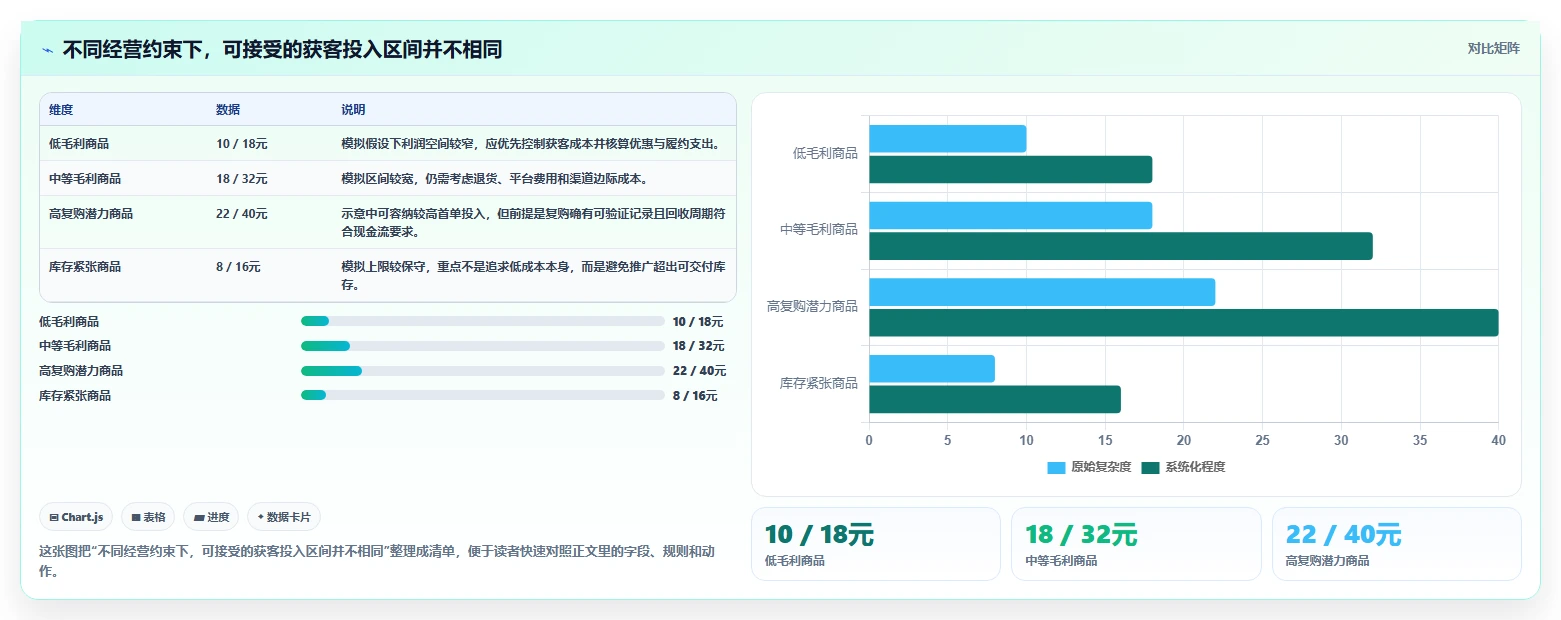
Task: Click the lightning icon beside the title
Action: click(47, 50)
